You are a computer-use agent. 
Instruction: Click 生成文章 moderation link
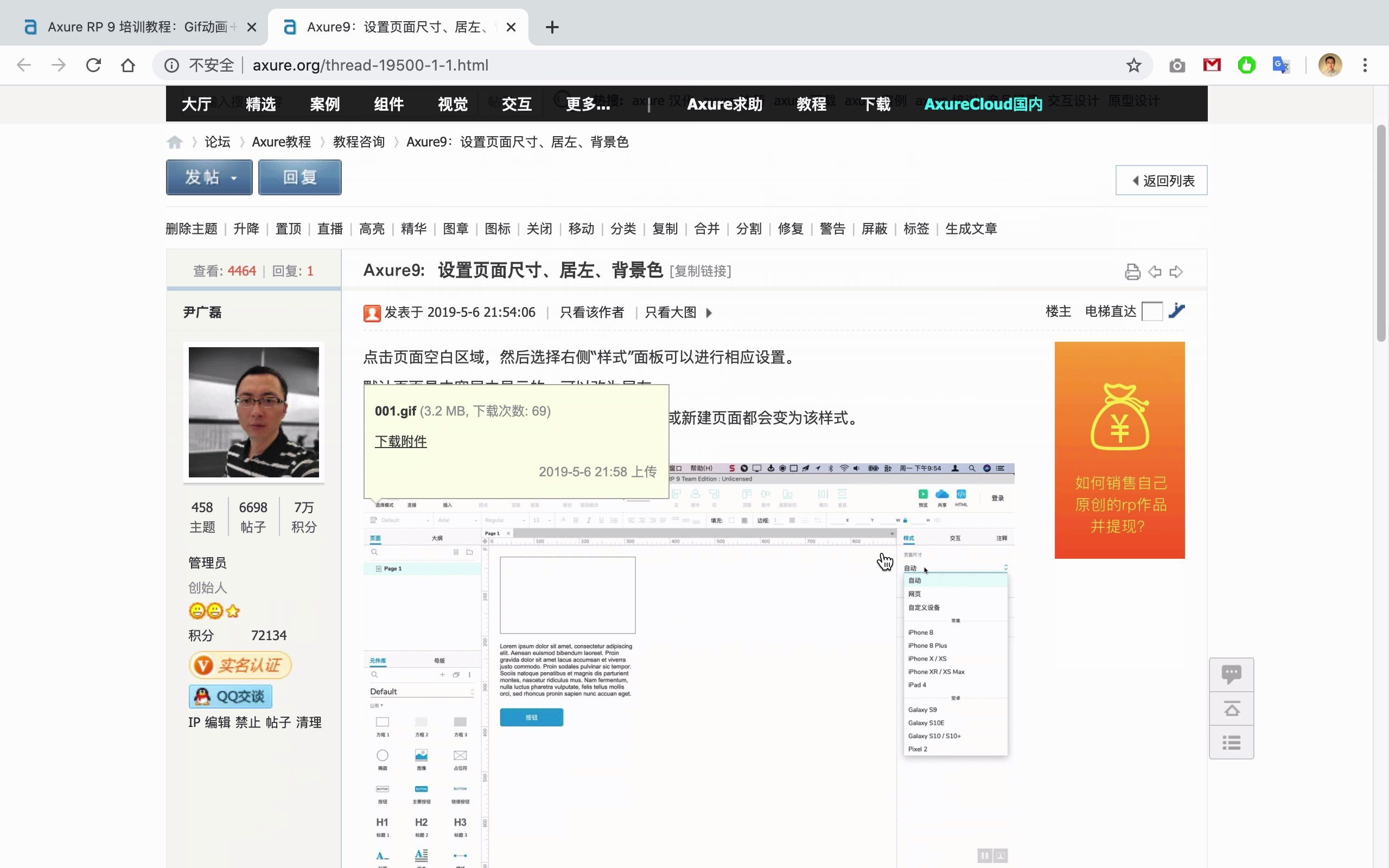(971, 228)
